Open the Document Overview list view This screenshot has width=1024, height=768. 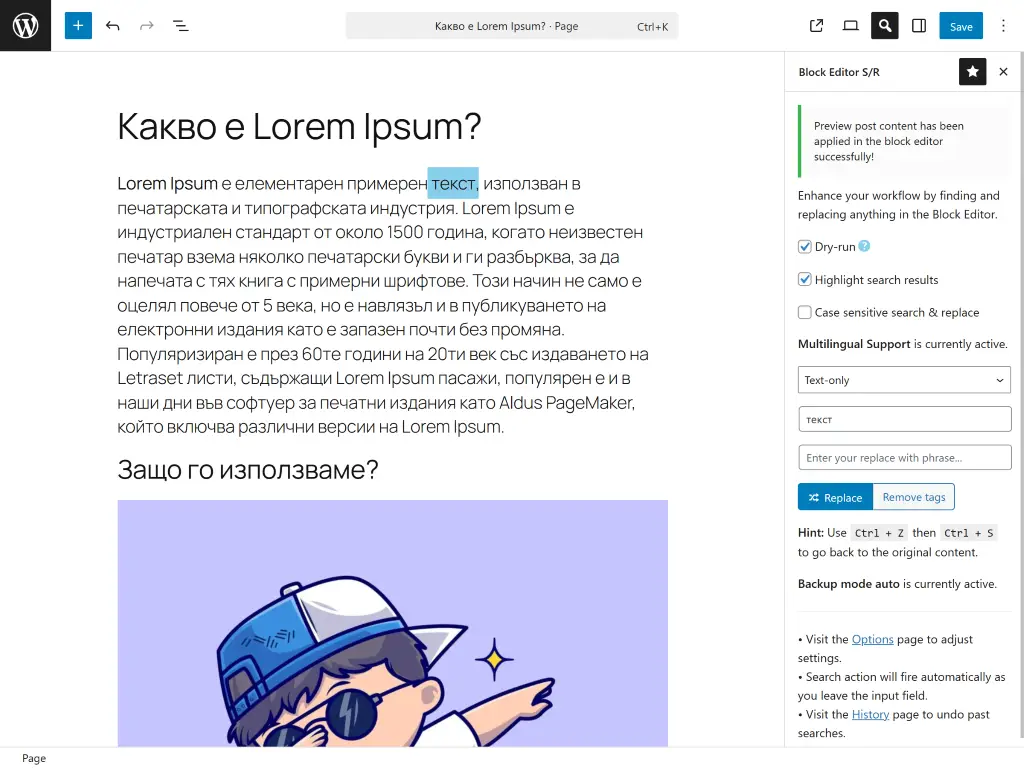(181, 25)
